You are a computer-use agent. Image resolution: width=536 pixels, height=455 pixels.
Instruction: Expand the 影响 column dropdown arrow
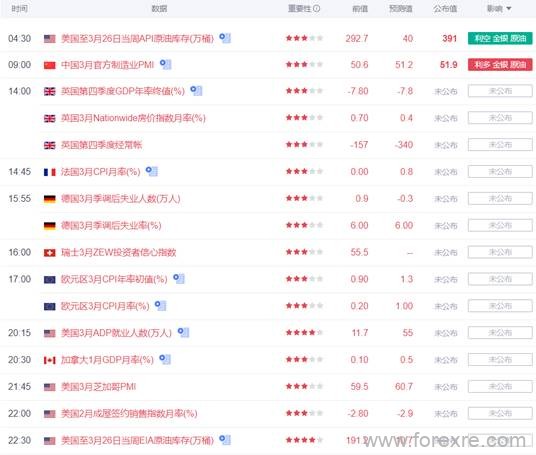[509, 9]
